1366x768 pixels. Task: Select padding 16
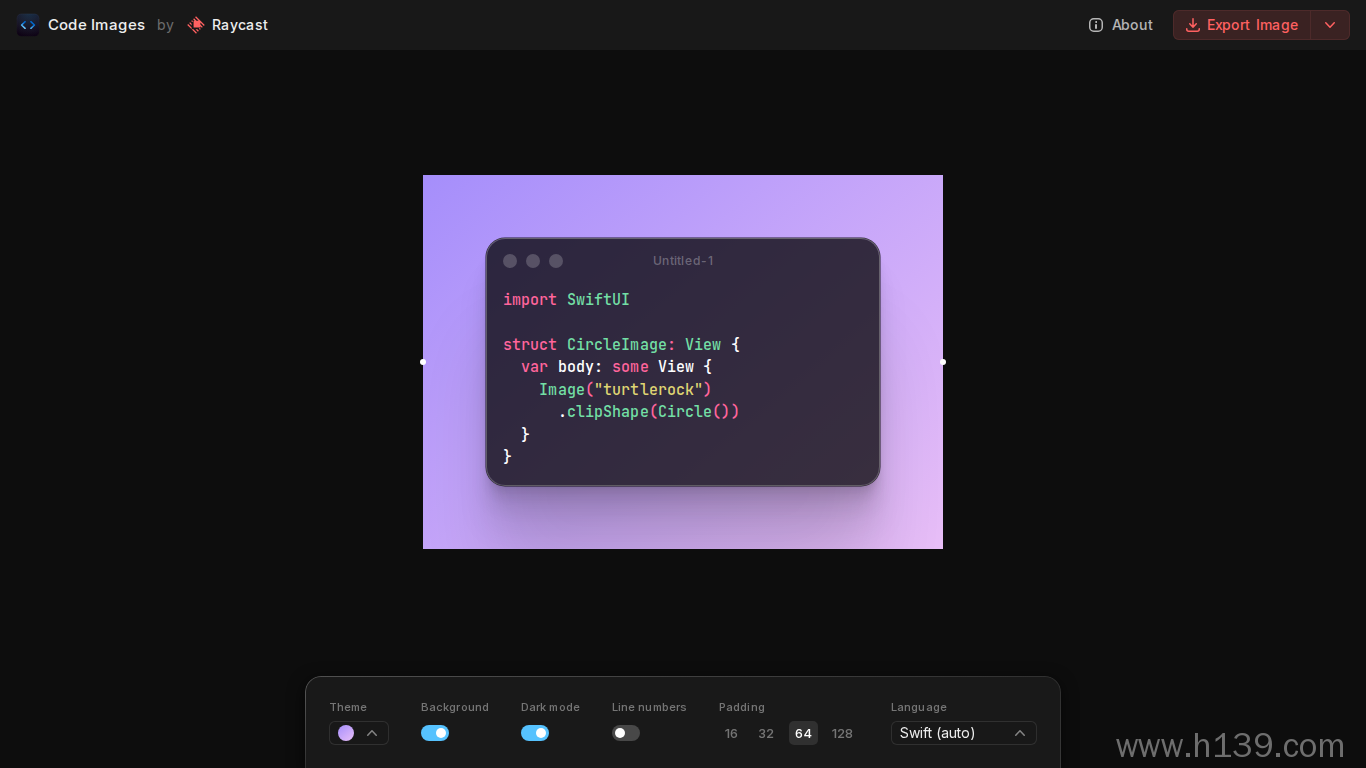[x=731, y=733]
